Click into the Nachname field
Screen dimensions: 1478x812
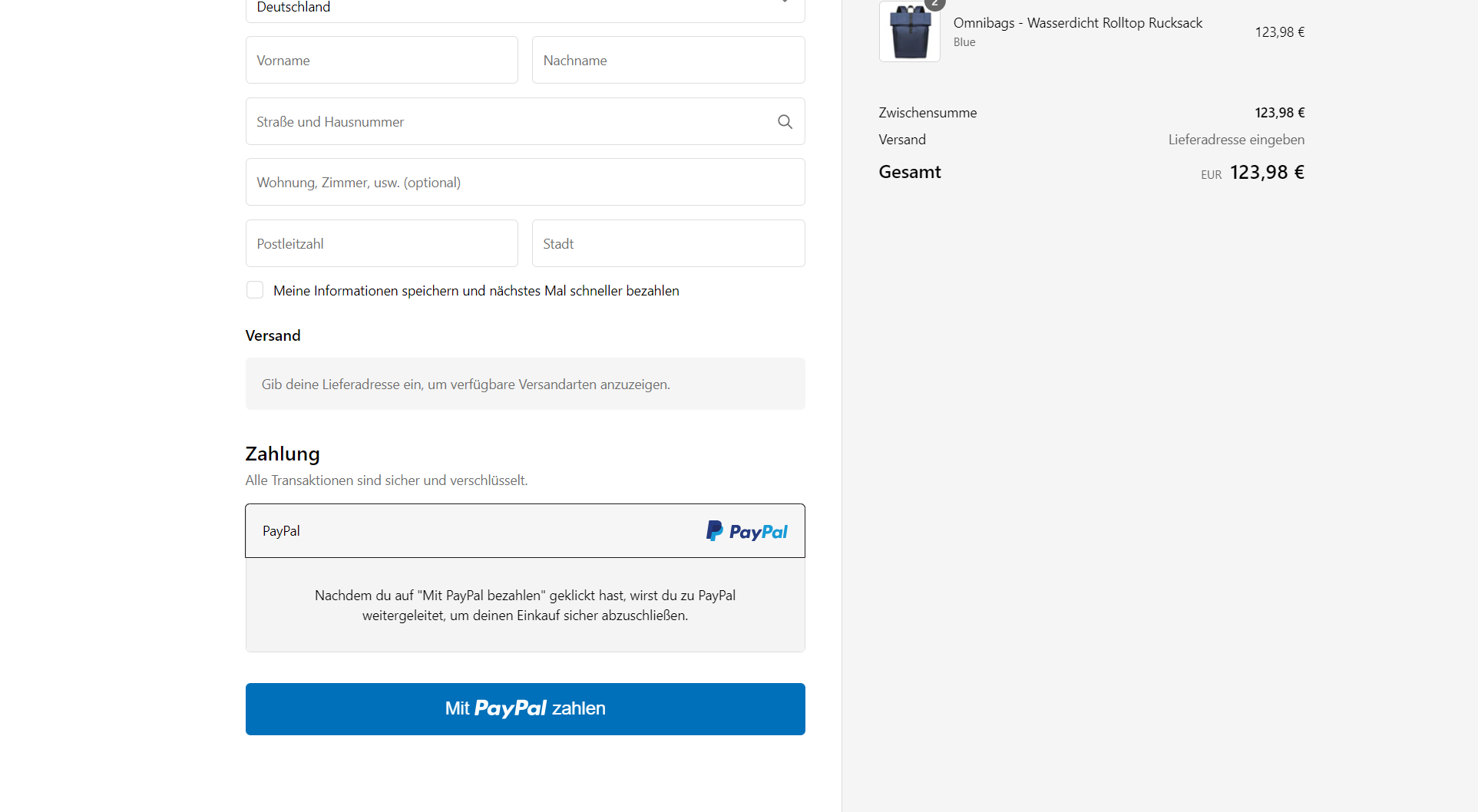click(x=668, y=60)
